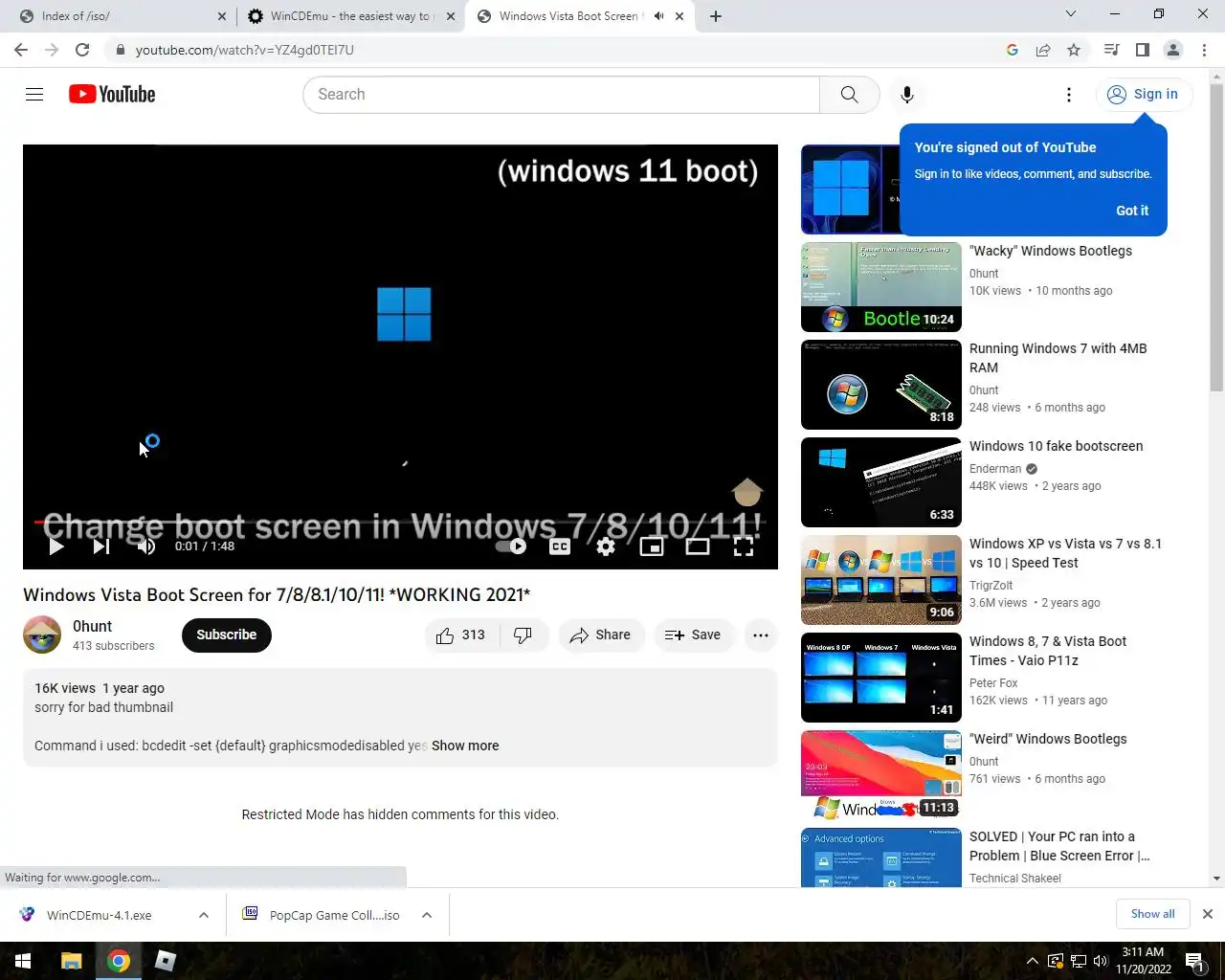
Task: Click the address bar URL
Action: (x=244, y=50)
